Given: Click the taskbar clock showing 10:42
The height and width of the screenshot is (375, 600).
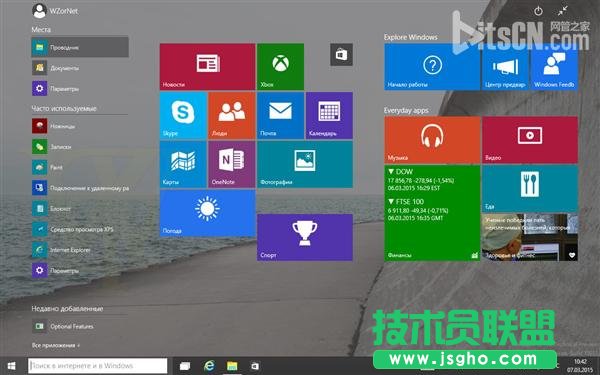Looking at the screenshot, I should click(x=580, y=365).
